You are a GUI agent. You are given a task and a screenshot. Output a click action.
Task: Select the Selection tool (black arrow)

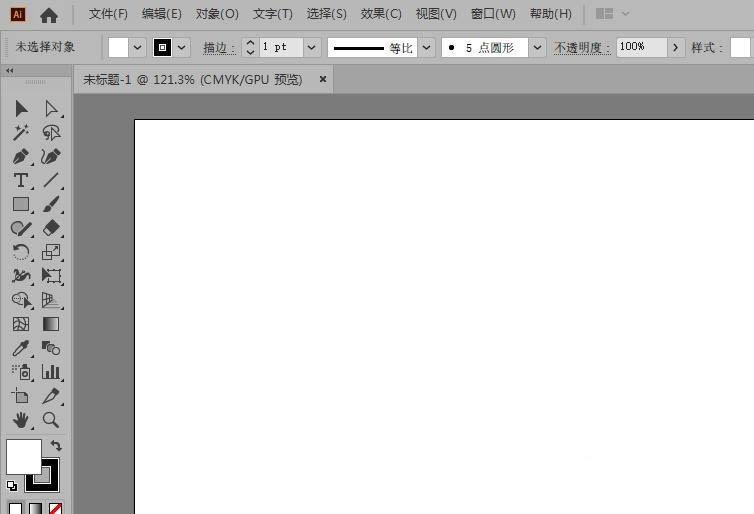coord(21,109)
